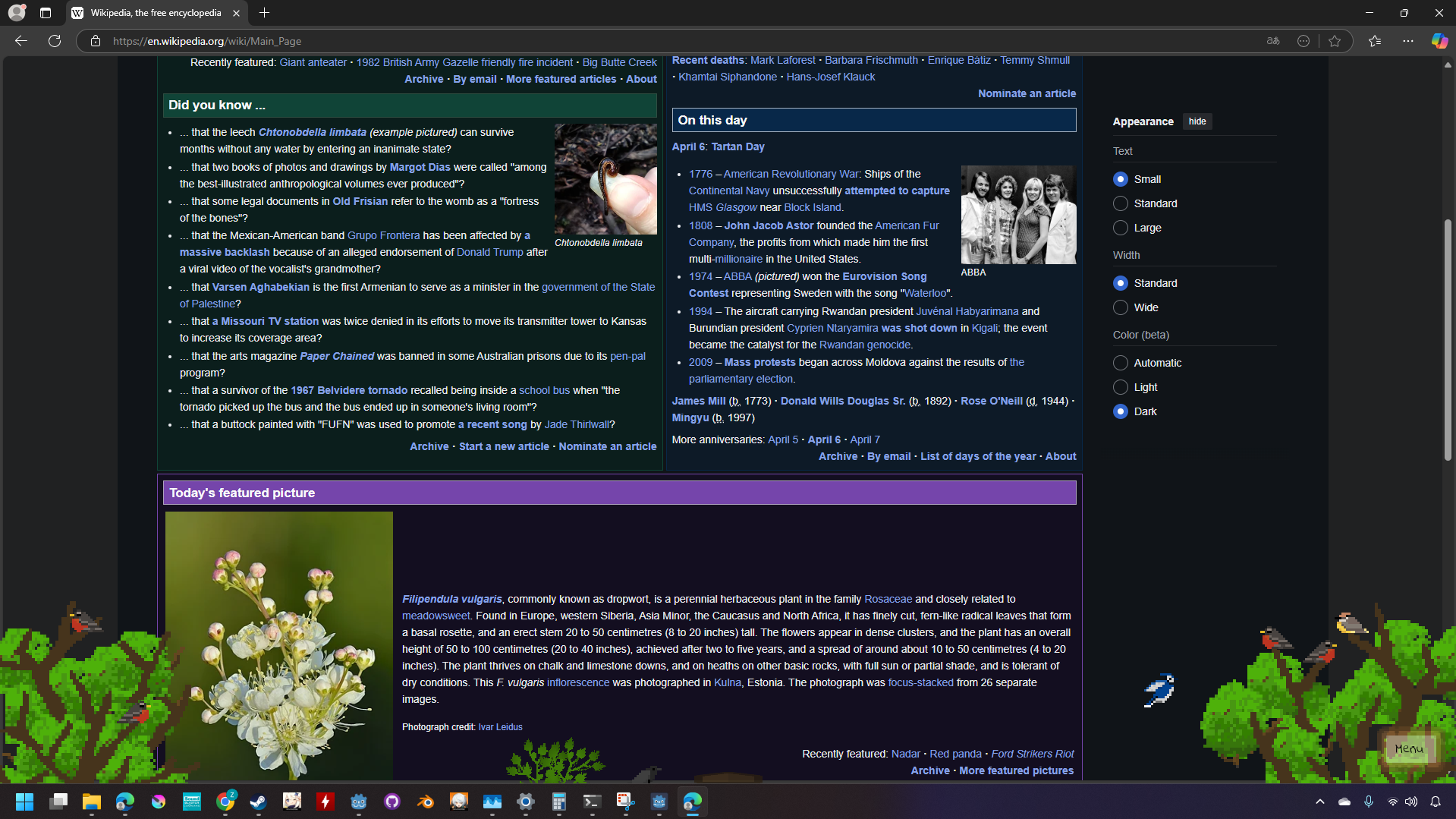Click the address bar URL
Viewport: 1456px width, 819px height.
tap(207, 41)
